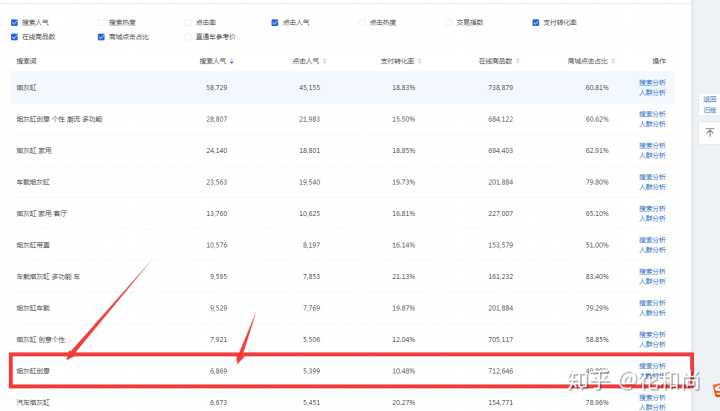The height and width of the screenshot is (411, 720).
Task: Click the back-to-top arrow icon
Action: (710, 132)
